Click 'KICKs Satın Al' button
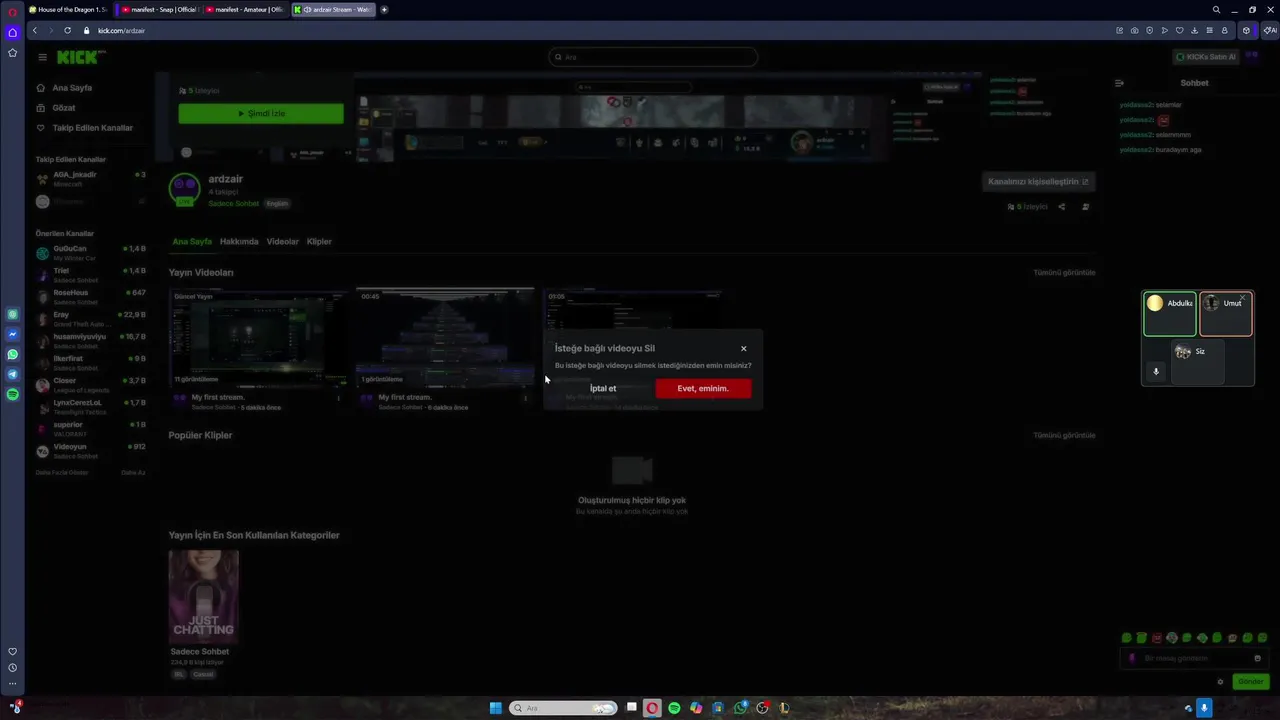1280x720 pixels. [x=1206, y=57]
